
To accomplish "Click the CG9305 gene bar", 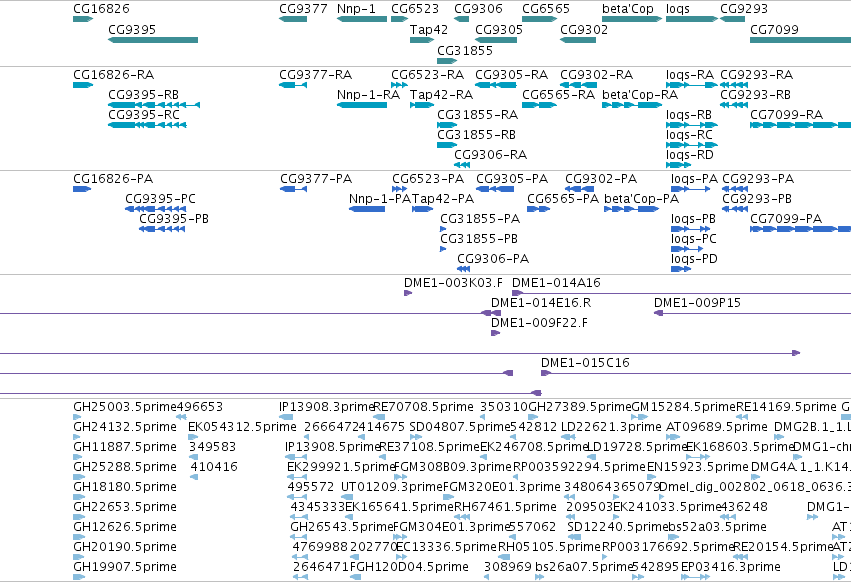I will tap(496, 40).
